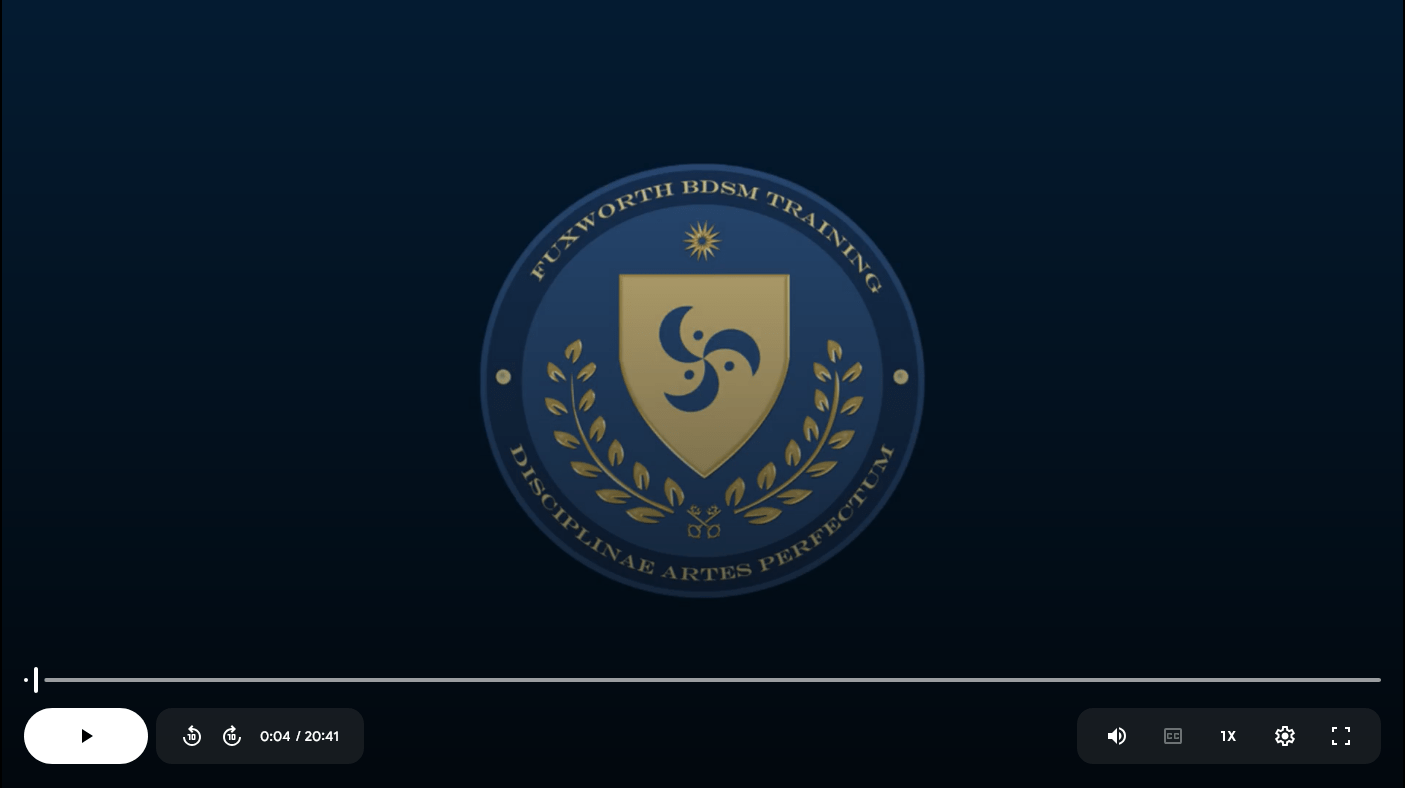Play the video with the white button
The width and height of the screenshot is (1405, 788).
86,736
